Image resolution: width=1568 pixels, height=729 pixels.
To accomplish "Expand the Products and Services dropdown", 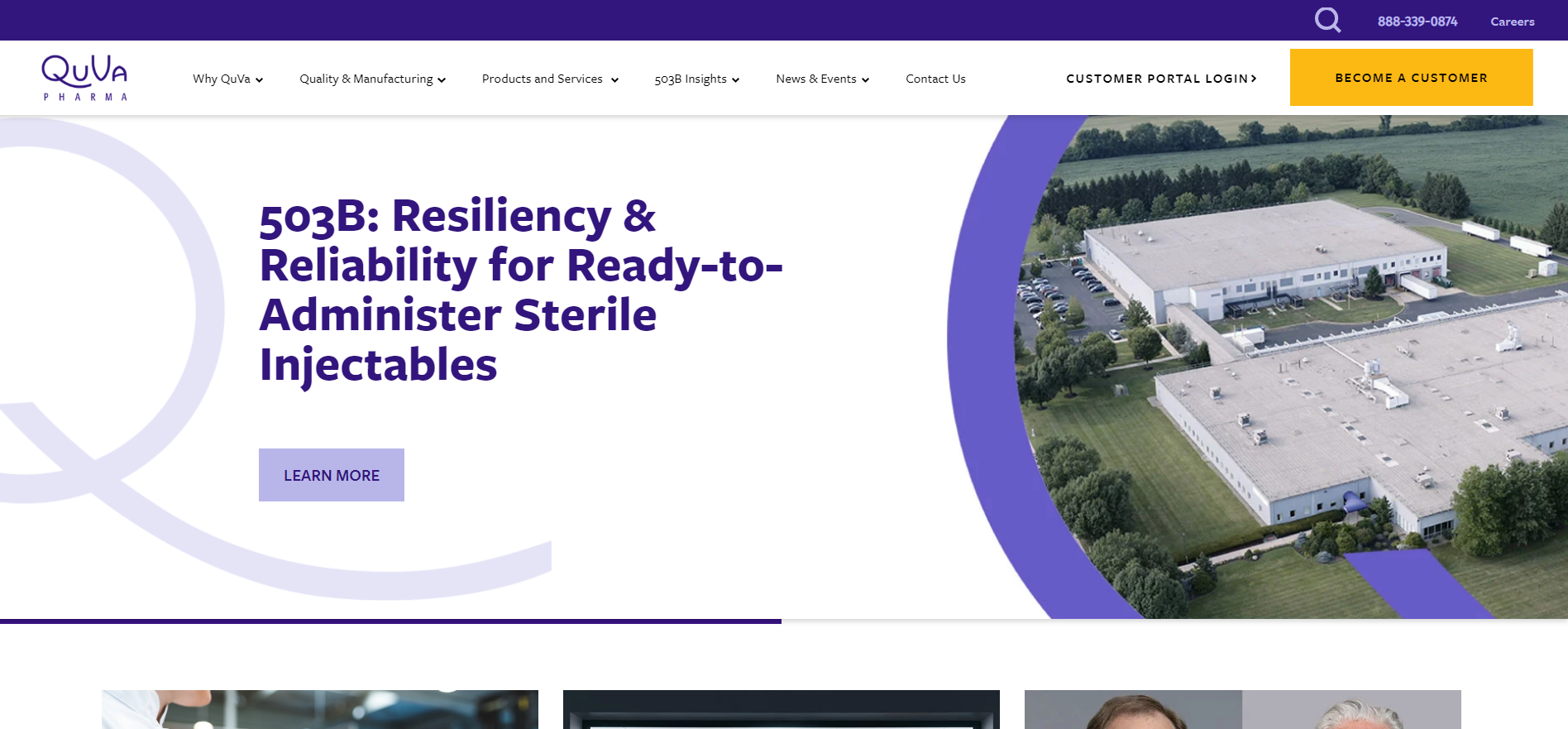I will tap(549, 79).
